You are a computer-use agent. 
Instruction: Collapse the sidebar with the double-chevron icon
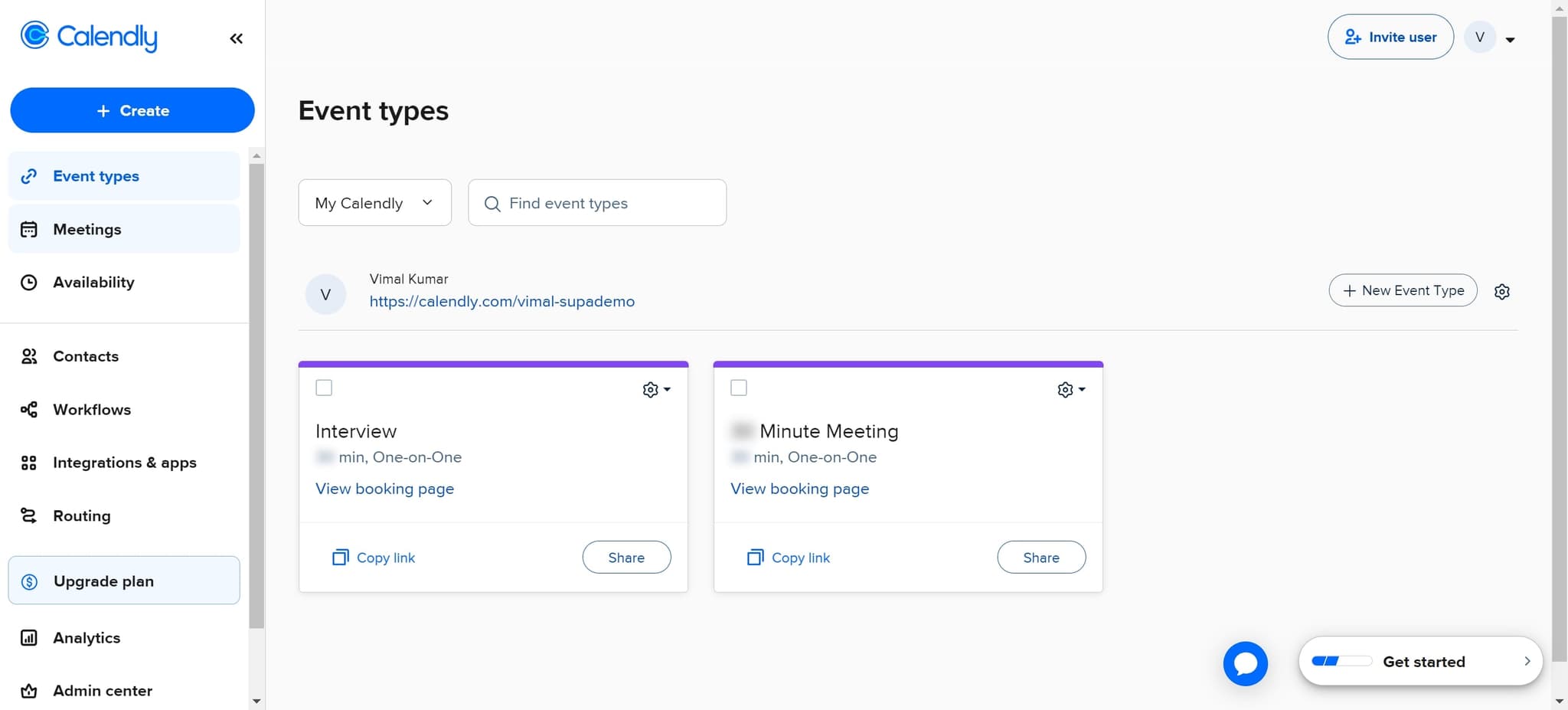click(236, 38)
